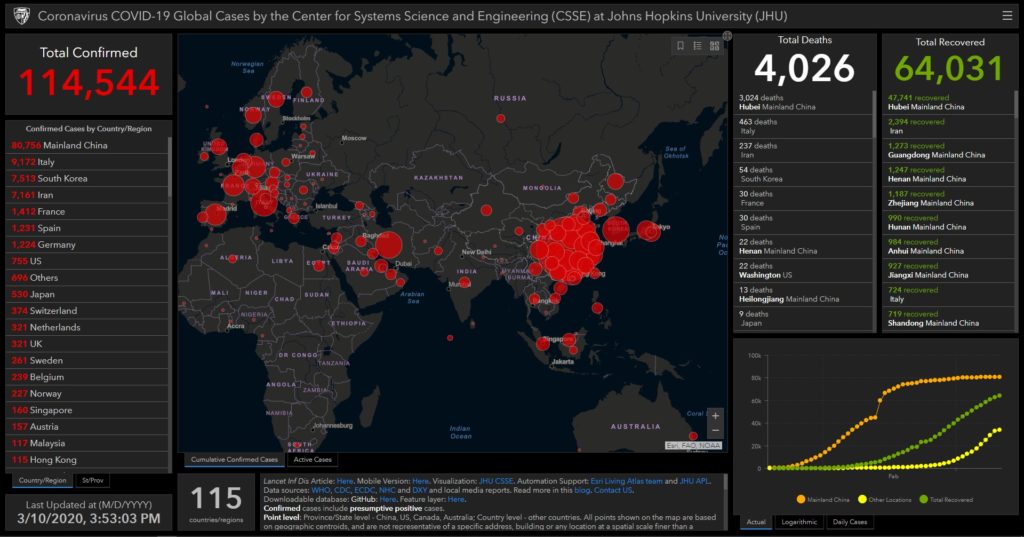1024x537 pixels.
Task: Open the WHO data source link
Action: click(x=321, y=490)
